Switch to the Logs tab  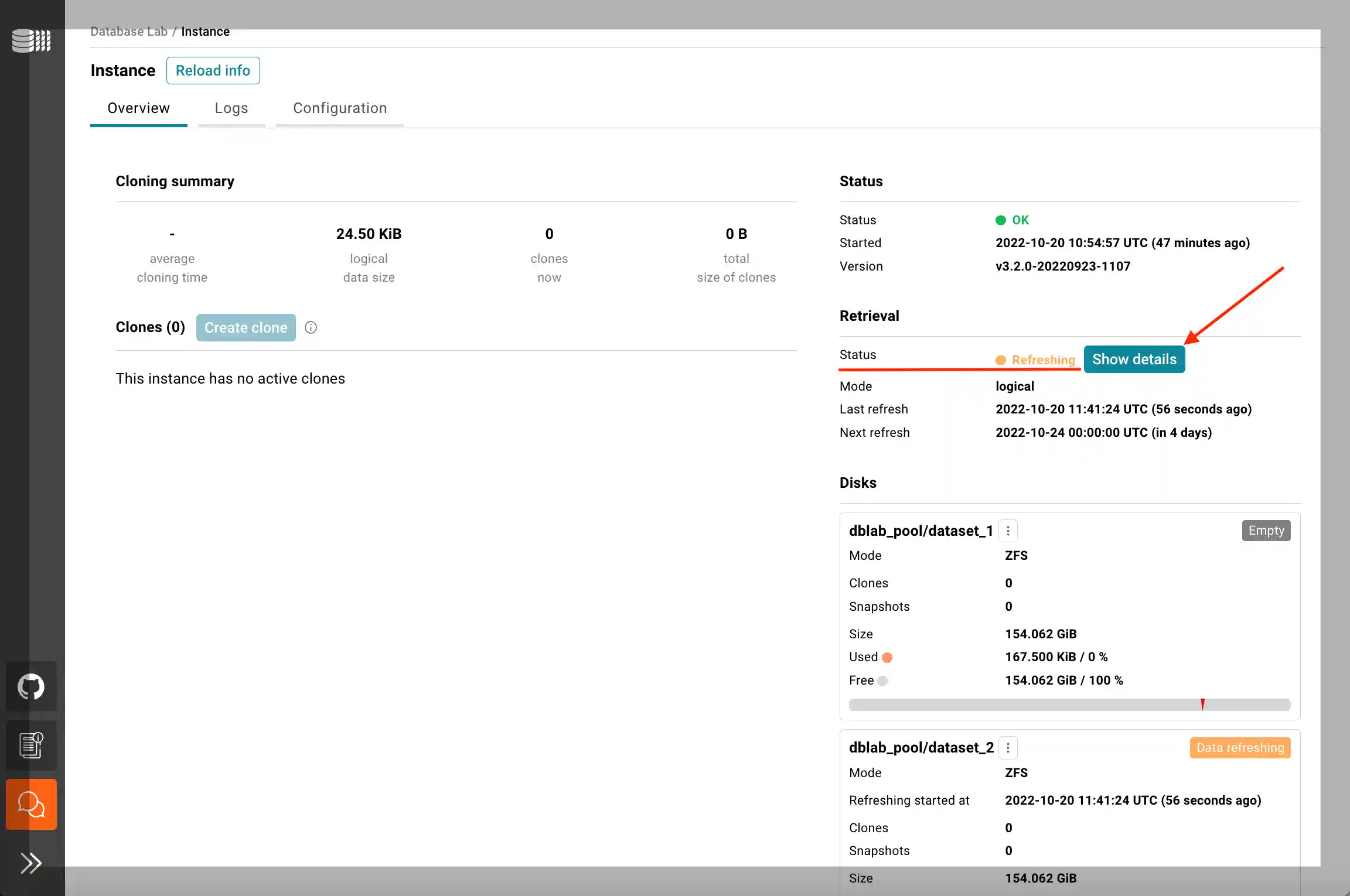coord(231,108)
